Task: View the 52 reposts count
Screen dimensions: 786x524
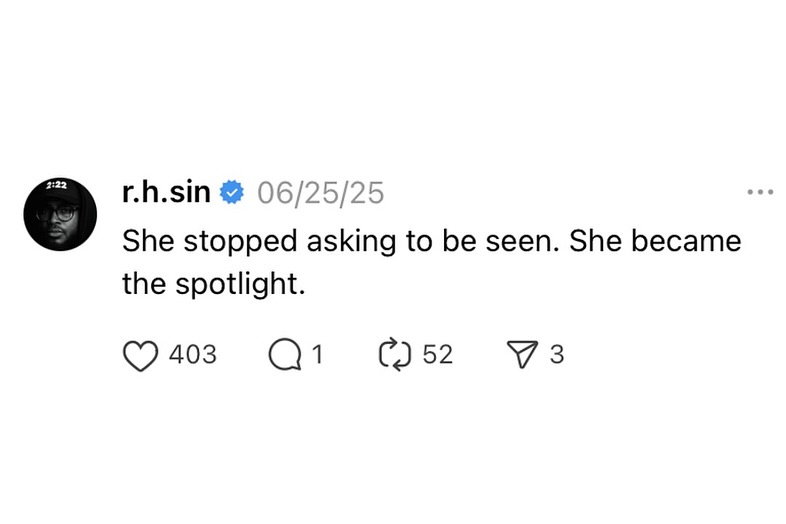Action: coord(438,355)
